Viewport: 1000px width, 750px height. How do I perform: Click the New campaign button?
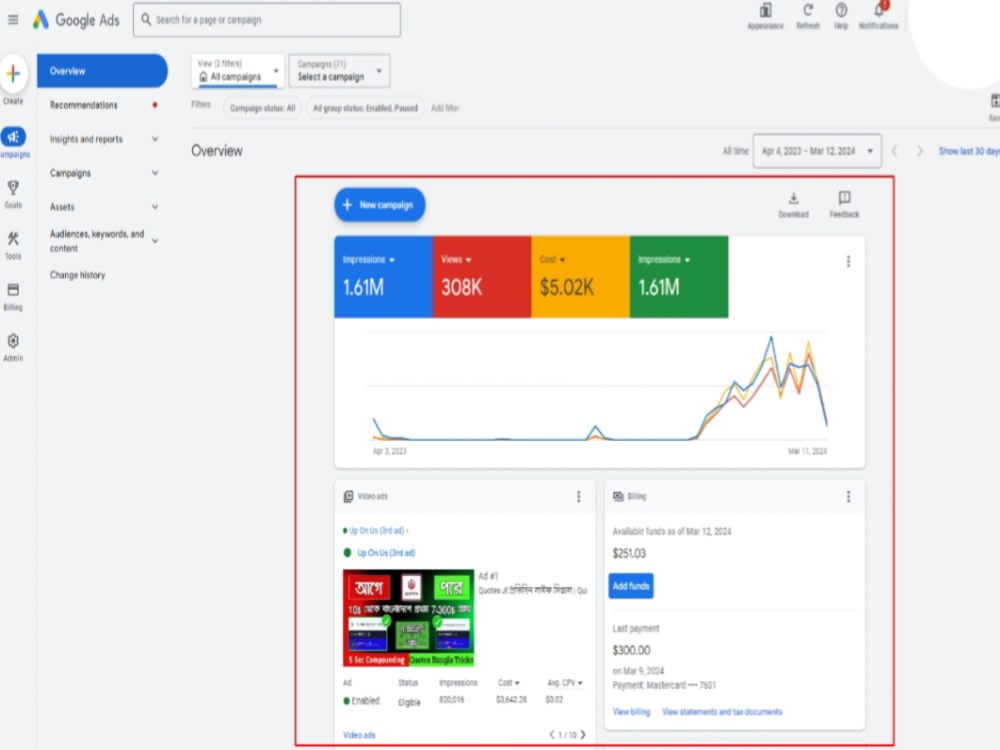click(379, 205)
